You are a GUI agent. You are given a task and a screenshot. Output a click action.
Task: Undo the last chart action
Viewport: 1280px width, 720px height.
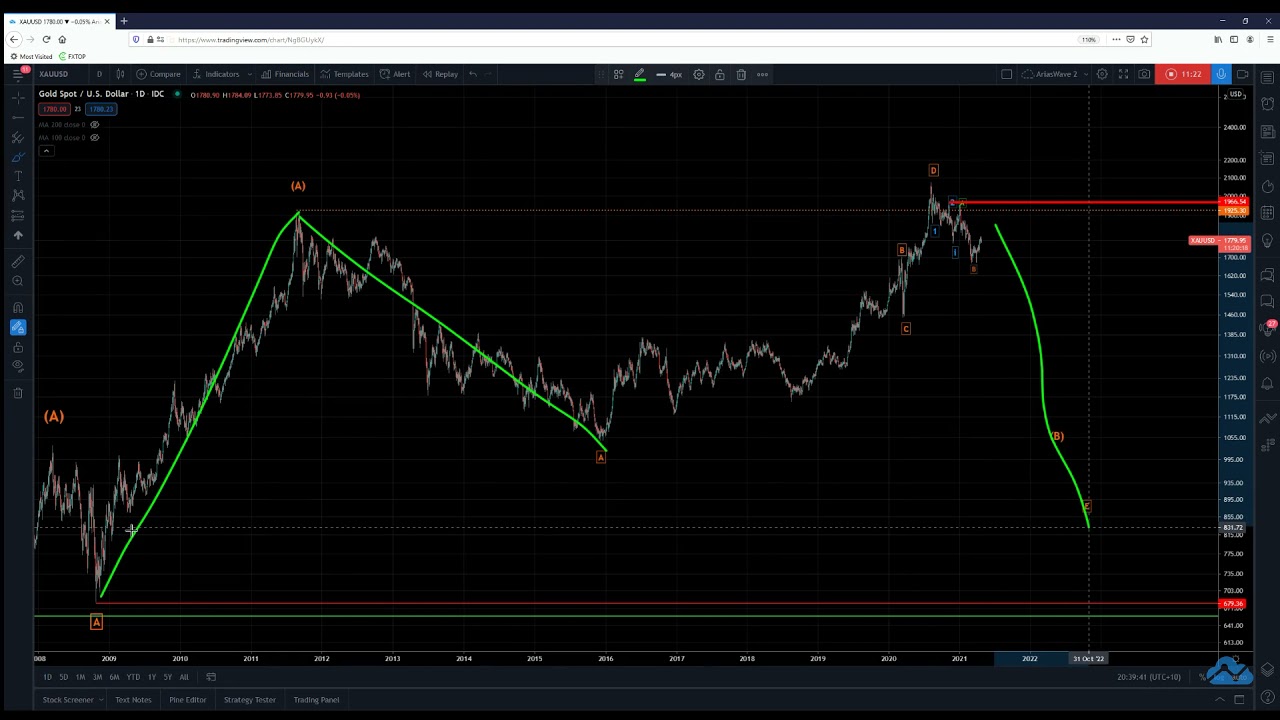[473, 74]
